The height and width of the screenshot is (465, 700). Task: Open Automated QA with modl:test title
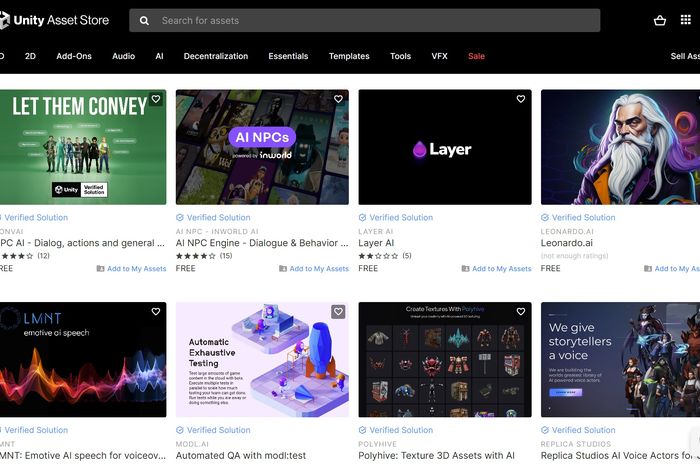241,456
